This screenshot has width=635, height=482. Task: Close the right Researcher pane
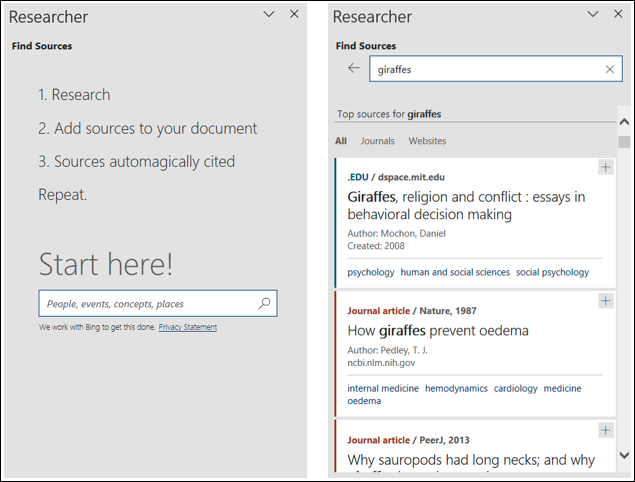618,14
